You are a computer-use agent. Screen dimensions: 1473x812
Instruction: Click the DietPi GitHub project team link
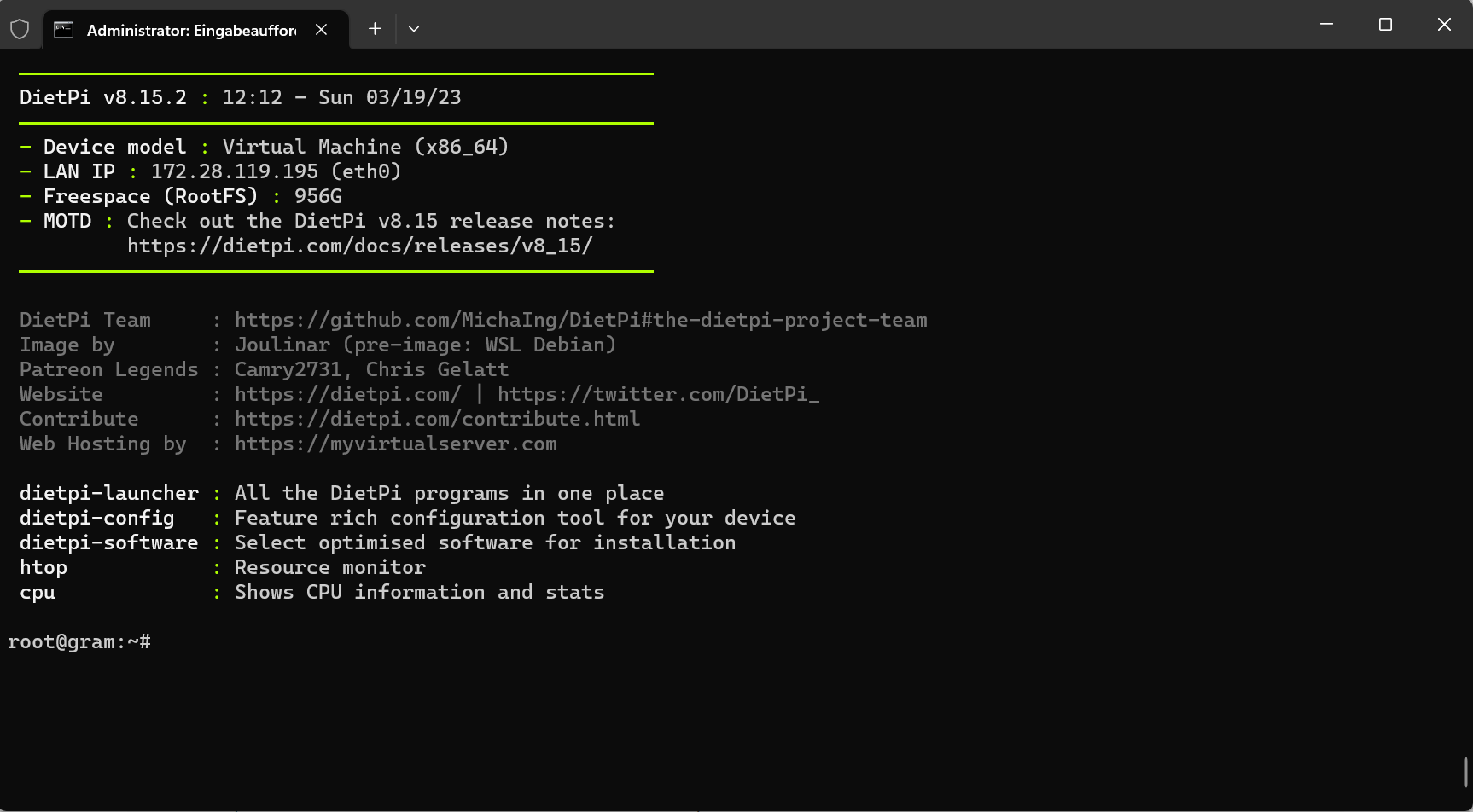pos(581,320)
